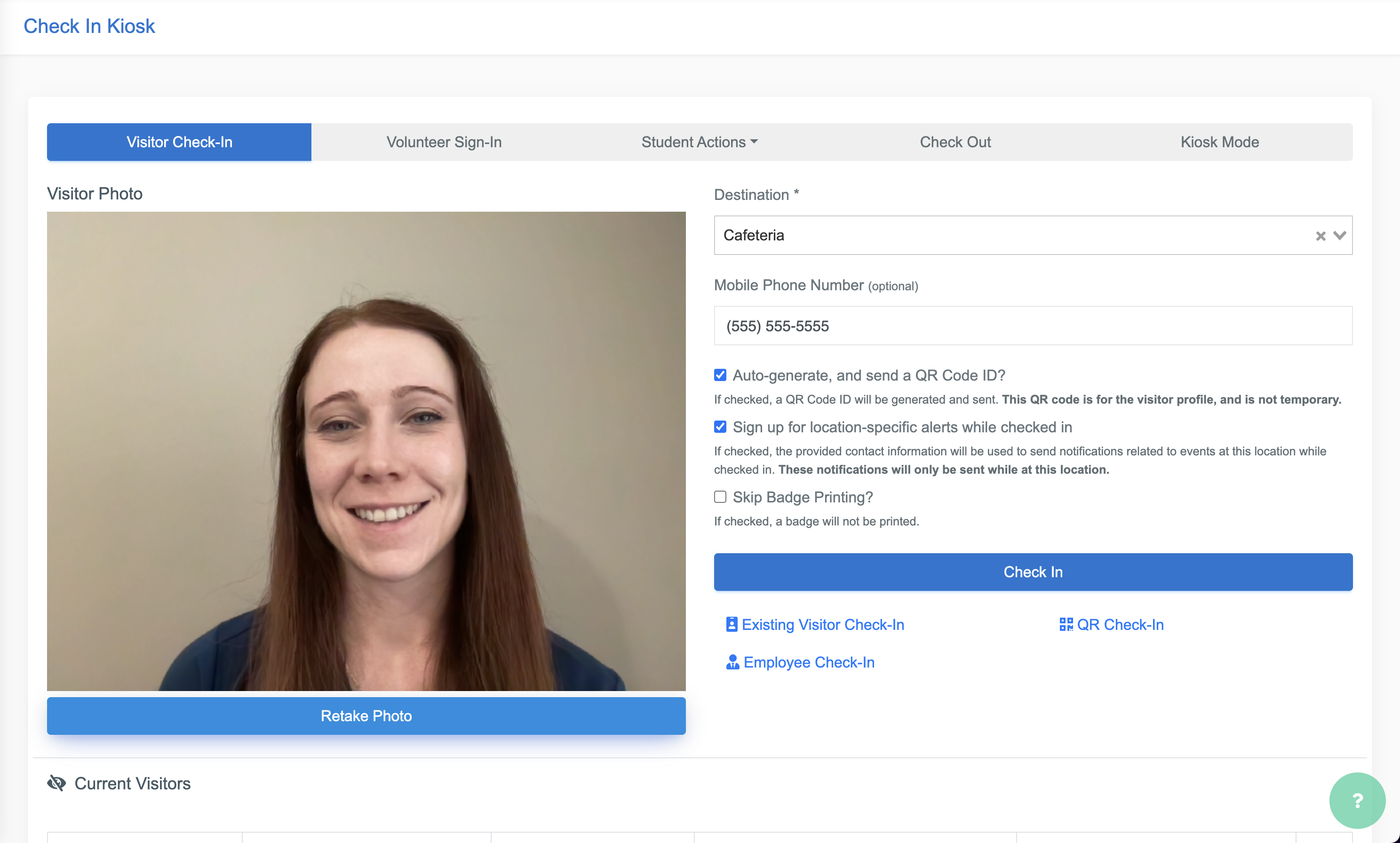The image size is (1400, 843).
Task: Toggle the Current Visitors eye-slash icon
Action: (x=56, y=783)
